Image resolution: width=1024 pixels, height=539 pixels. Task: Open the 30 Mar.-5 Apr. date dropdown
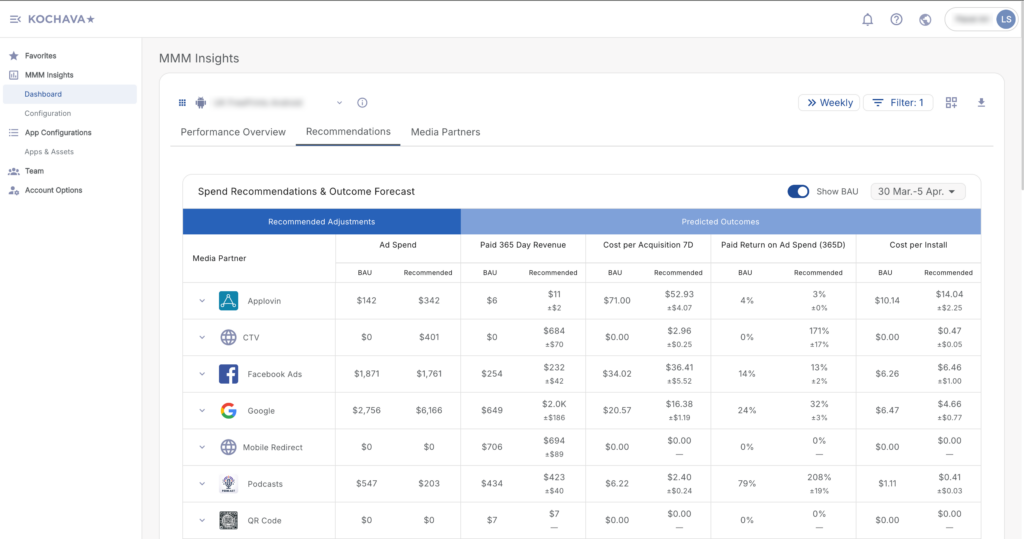tap(917, 191)
